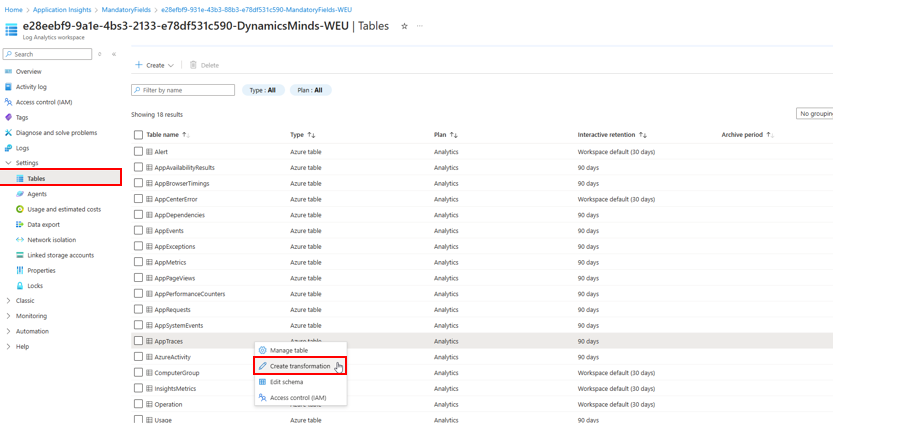Click the AzureActivity table name

pyautogui.click(x=172, y=357)
